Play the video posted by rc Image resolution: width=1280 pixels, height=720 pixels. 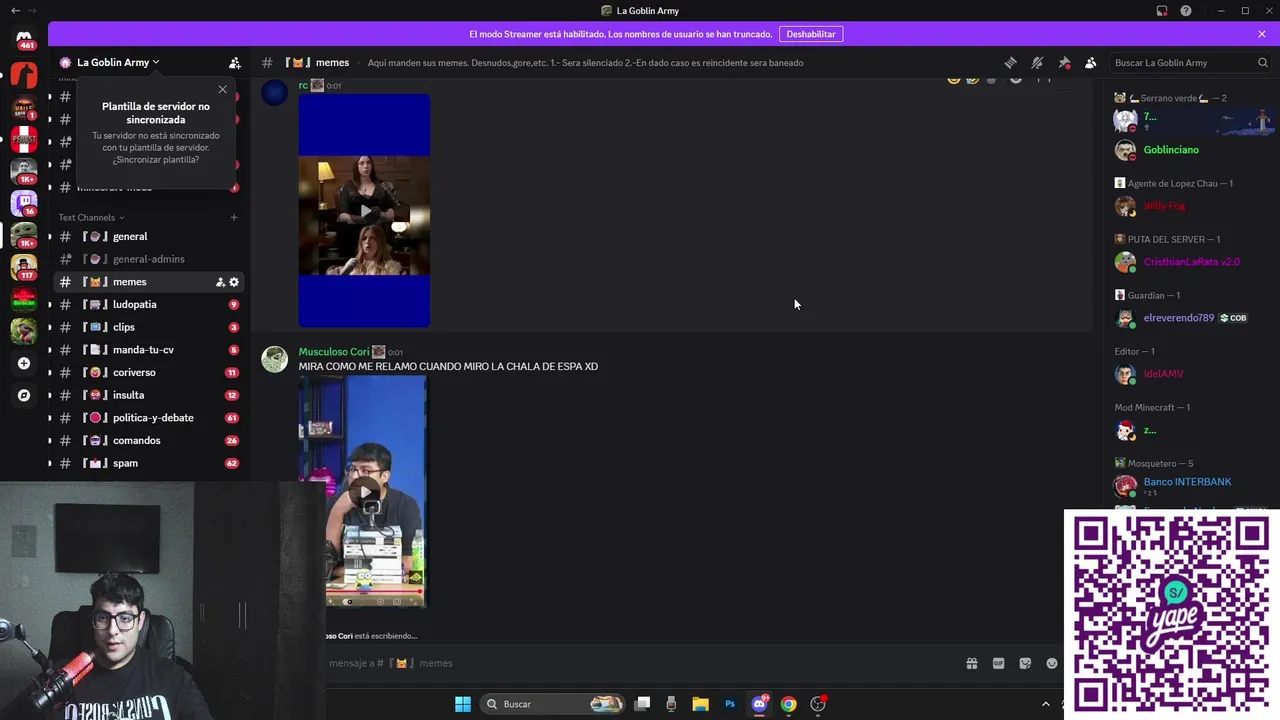[x=364, y=211]
